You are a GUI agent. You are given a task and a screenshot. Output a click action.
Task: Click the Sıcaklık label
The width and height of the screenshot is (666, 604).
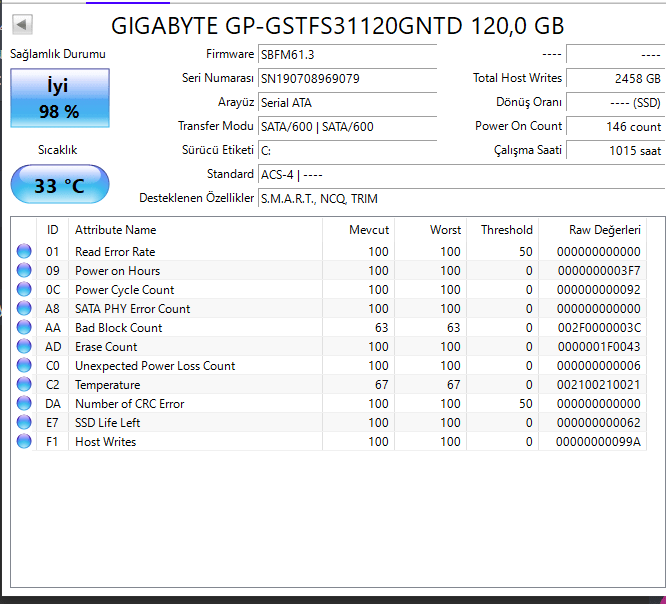click(x=58, y=150)
